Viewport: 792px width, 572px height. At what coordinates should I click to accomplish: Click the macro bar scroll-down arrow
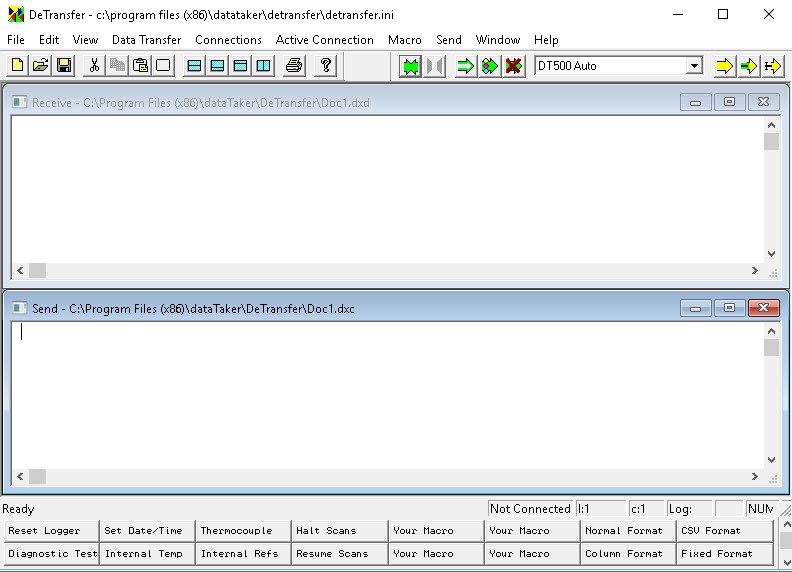(x=786, y=562)
